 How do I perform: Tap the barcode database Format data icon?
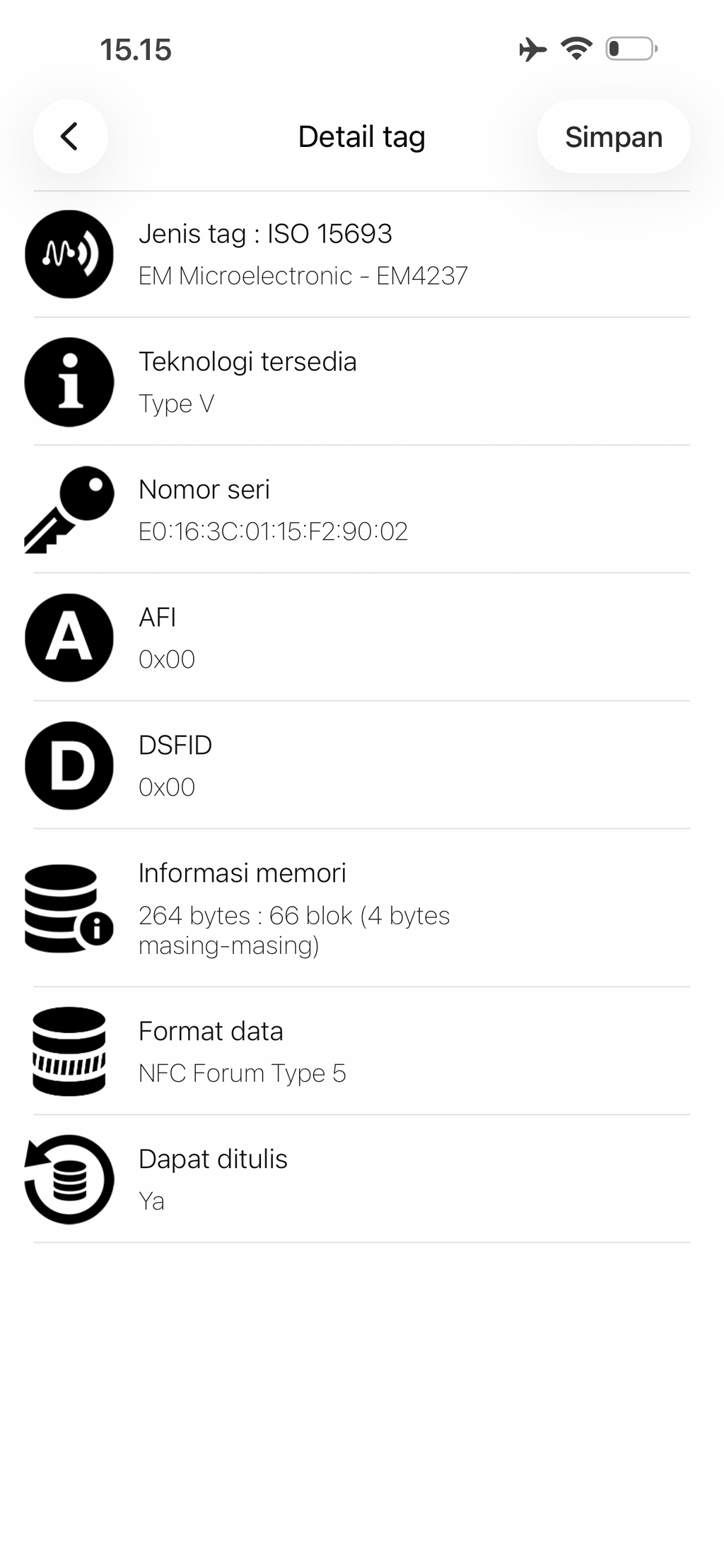click(69, 1051)
